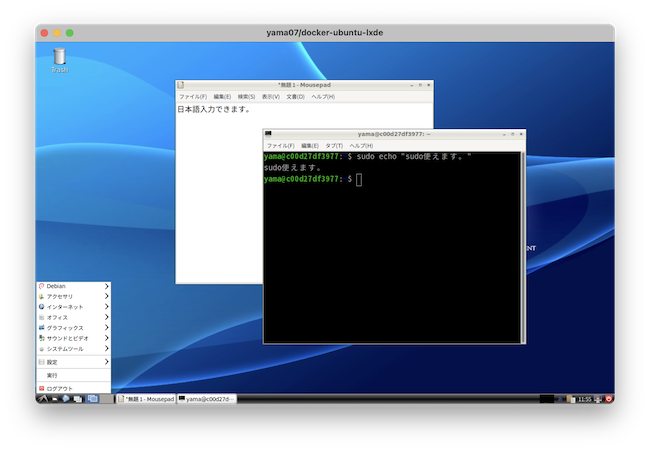The height and width of the screenshot is (451, 650).
Task: Open the terminal window menu icon in its title bar
Action: pyautogui.click(x=268, y=134)
